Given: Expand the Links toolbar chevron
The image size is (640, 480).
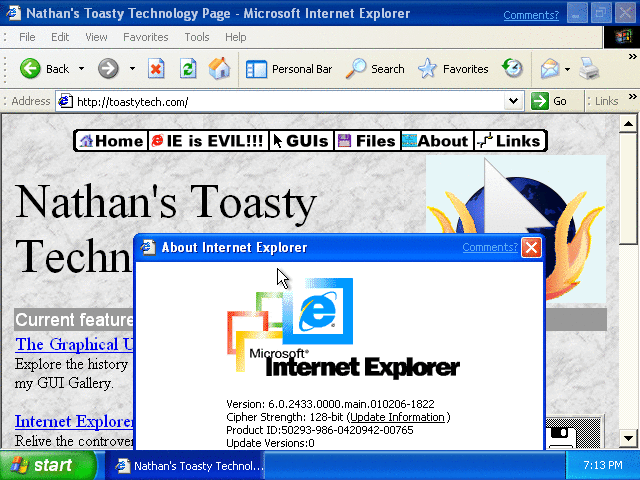Looking at the screenshot, I should point(633,97).
